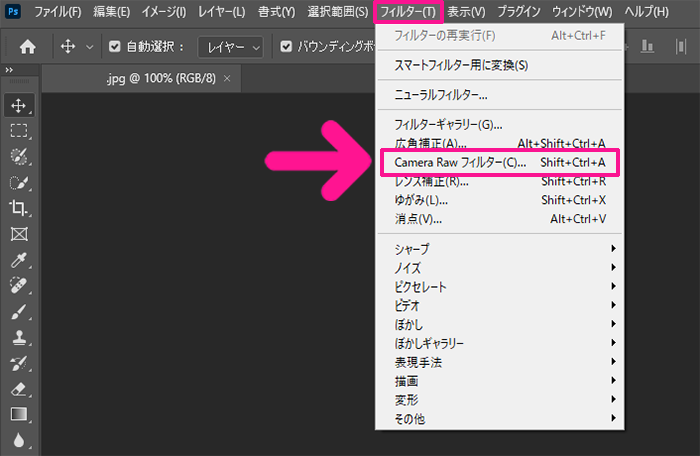Open the ウィンドウ(W) menu

tap(582, 12)
